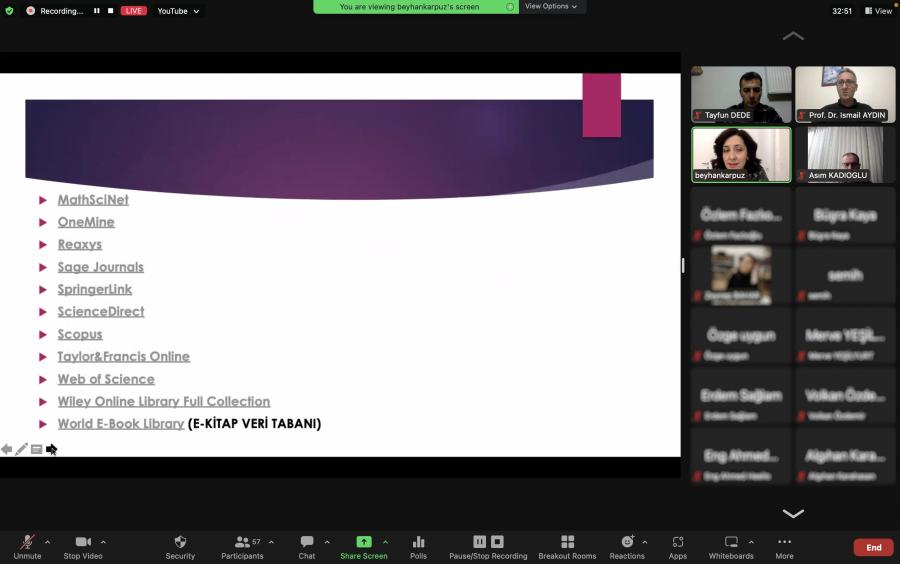Expand Participants options arrow

pos(271,542)
